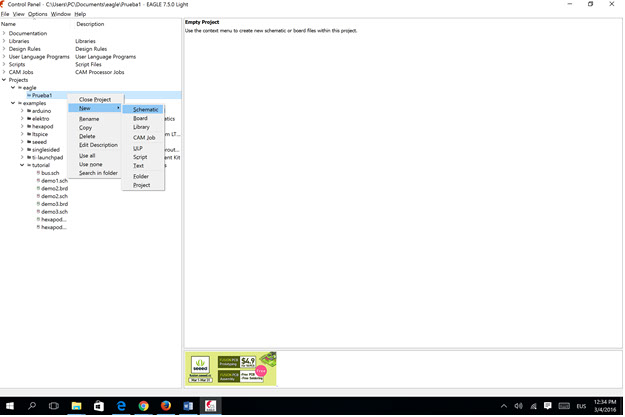Click the arduino folder icon

tap(29, 111)
